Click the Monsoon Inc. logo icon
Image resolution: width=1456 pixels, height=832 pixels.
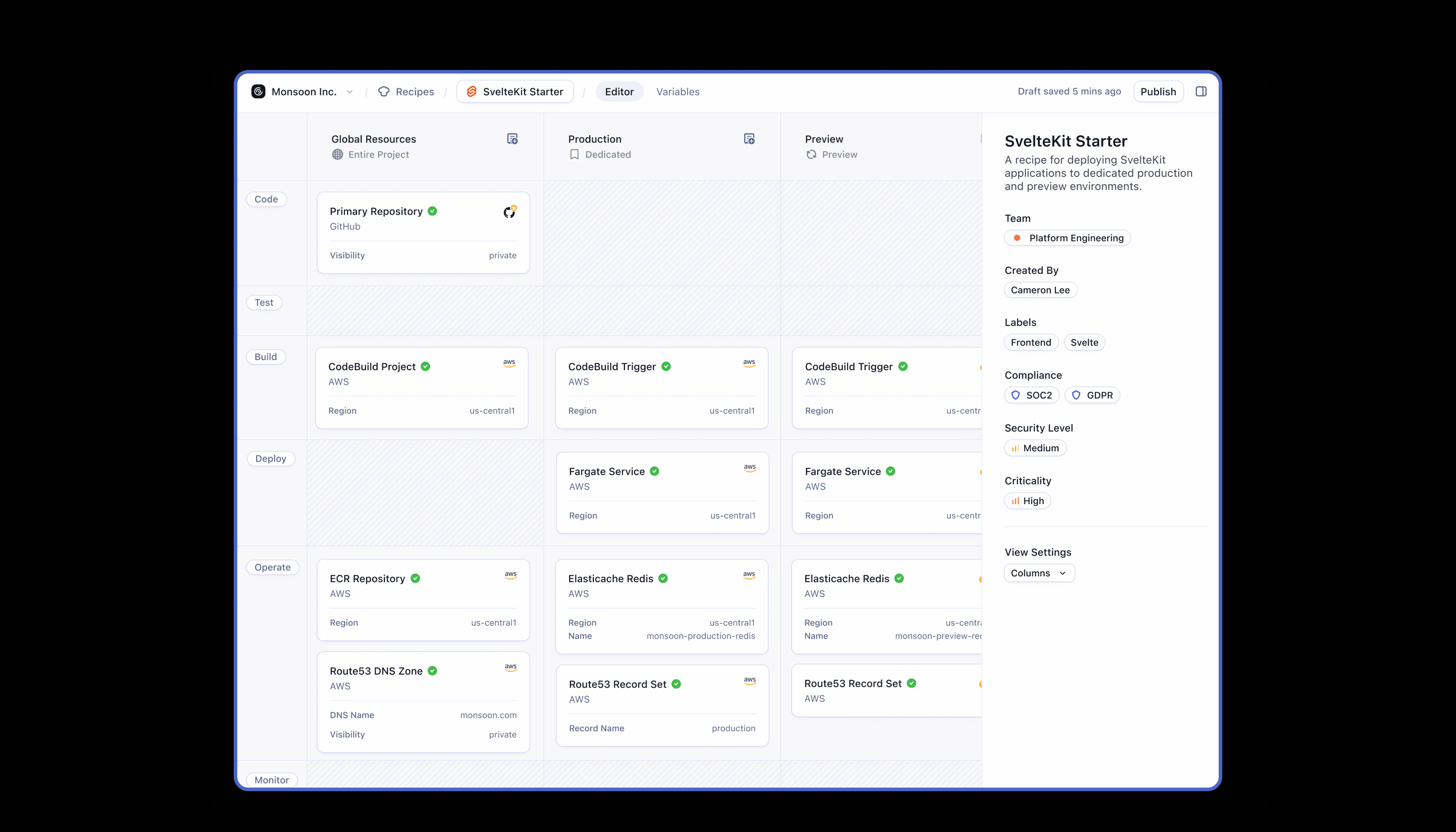click(x=258, y=92)
